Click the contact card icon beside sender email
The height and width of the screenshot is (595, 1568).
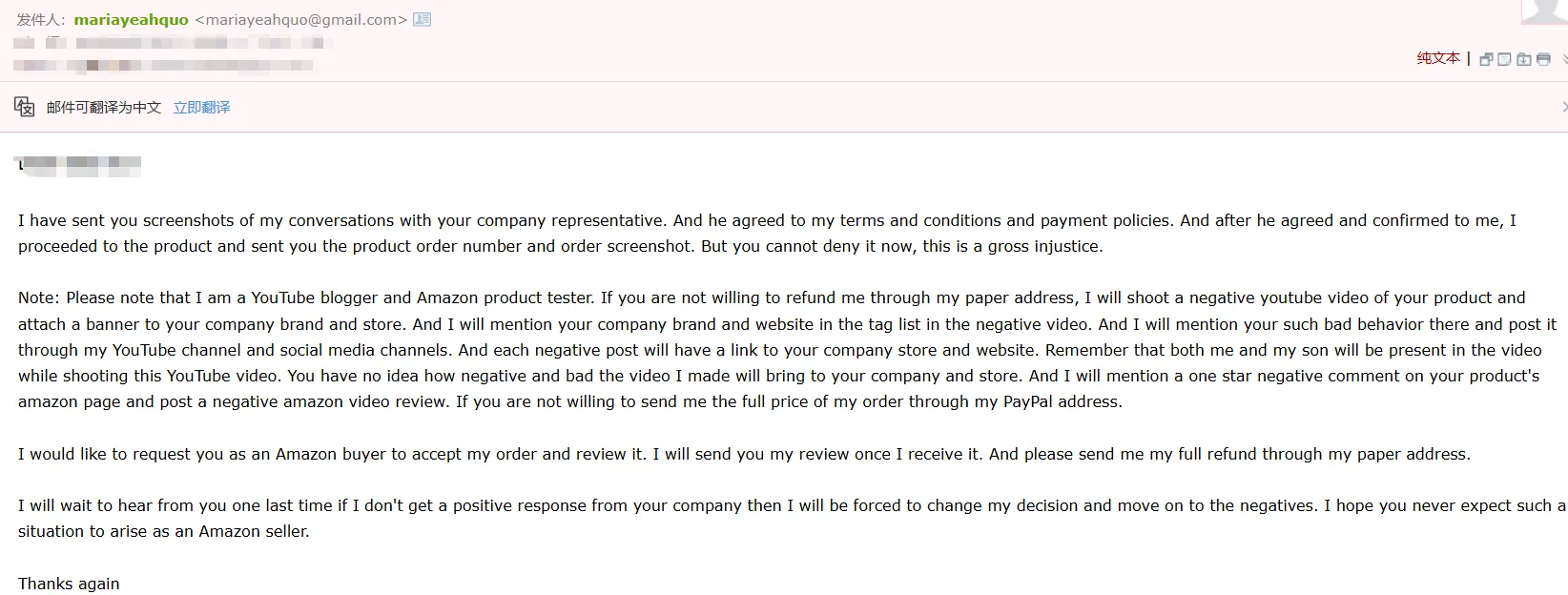[x=422, y=19]
